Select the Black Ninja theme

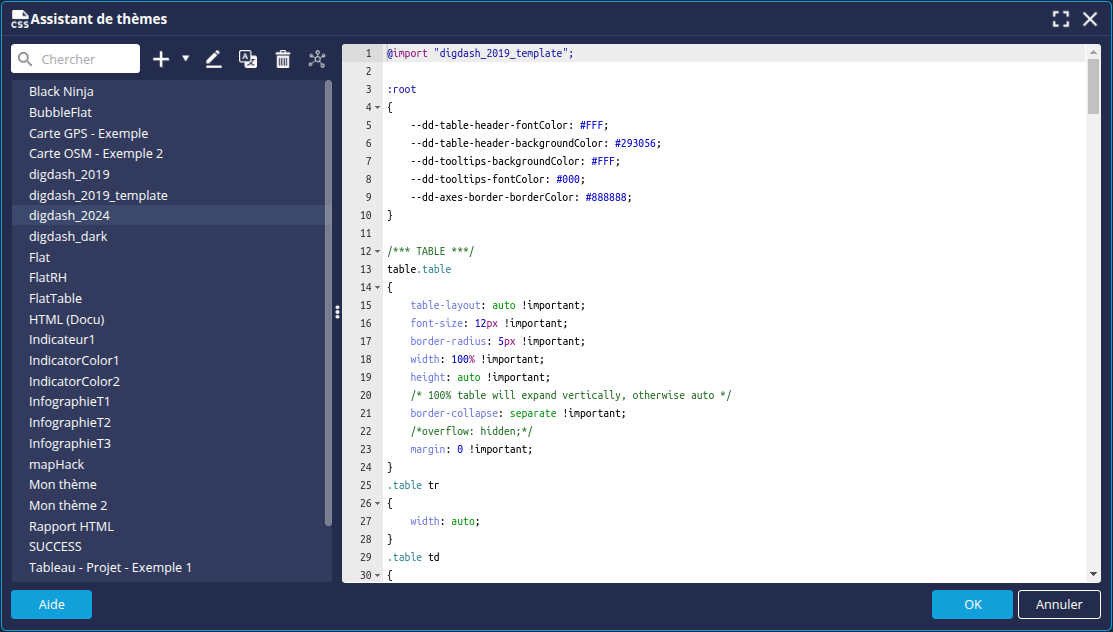61,92
